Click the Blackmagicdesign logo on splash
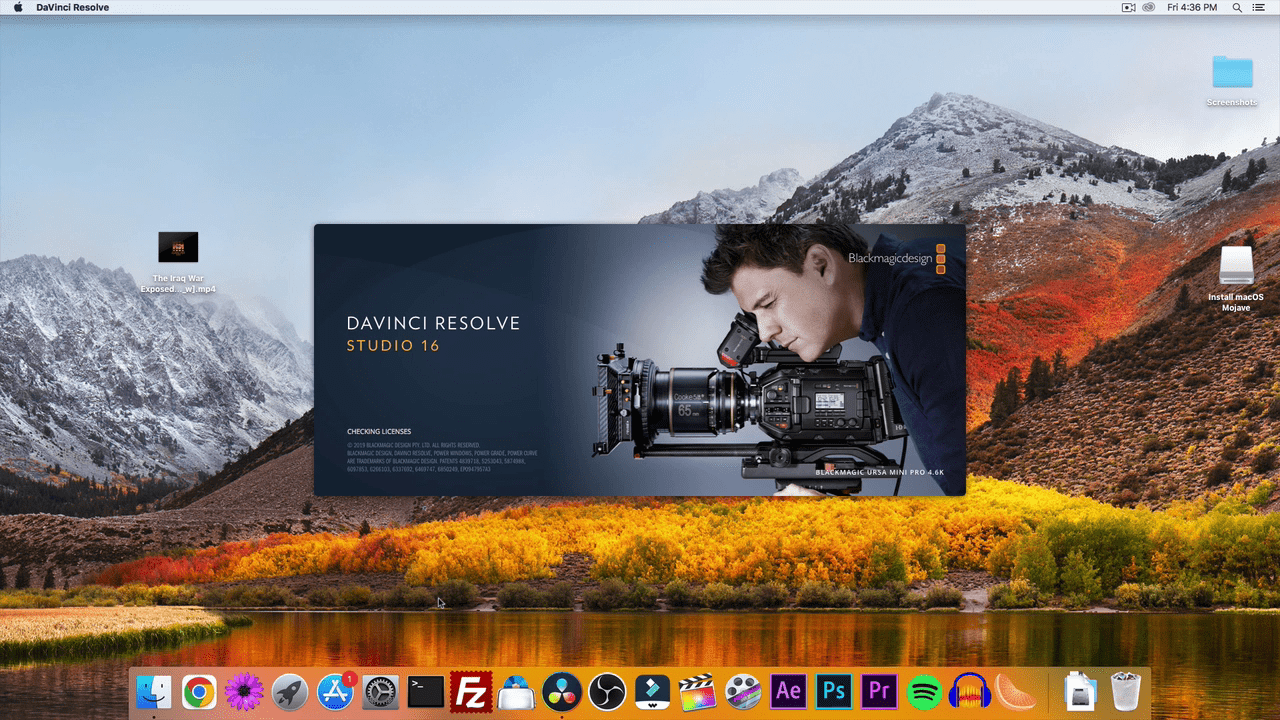The width and height of the screenshot is (1280, 720). click(897, 258)
